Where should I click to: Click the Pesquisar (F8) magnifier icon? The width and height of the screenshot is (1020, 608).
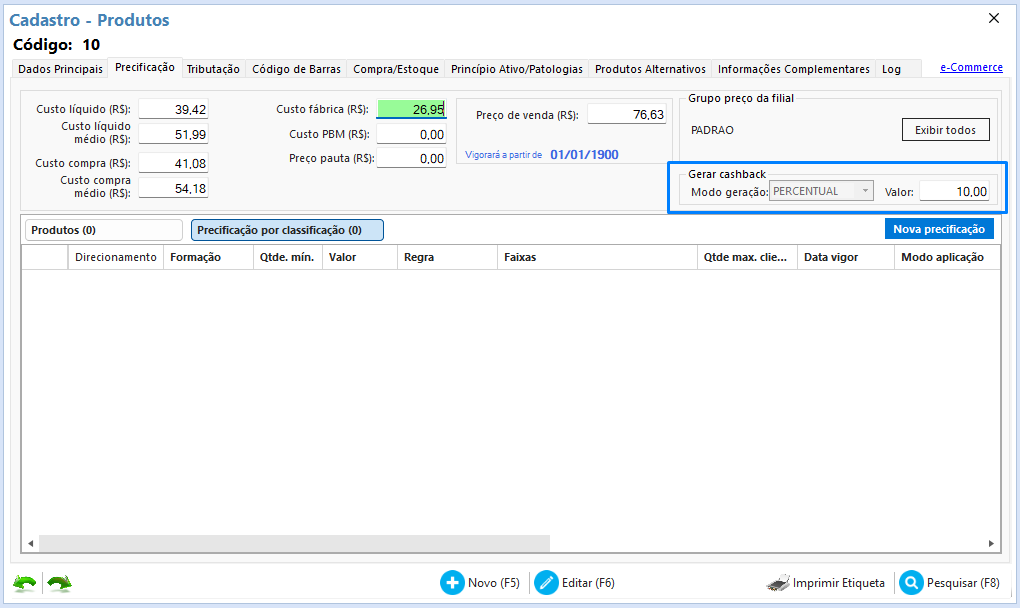[x=911, y=583]
